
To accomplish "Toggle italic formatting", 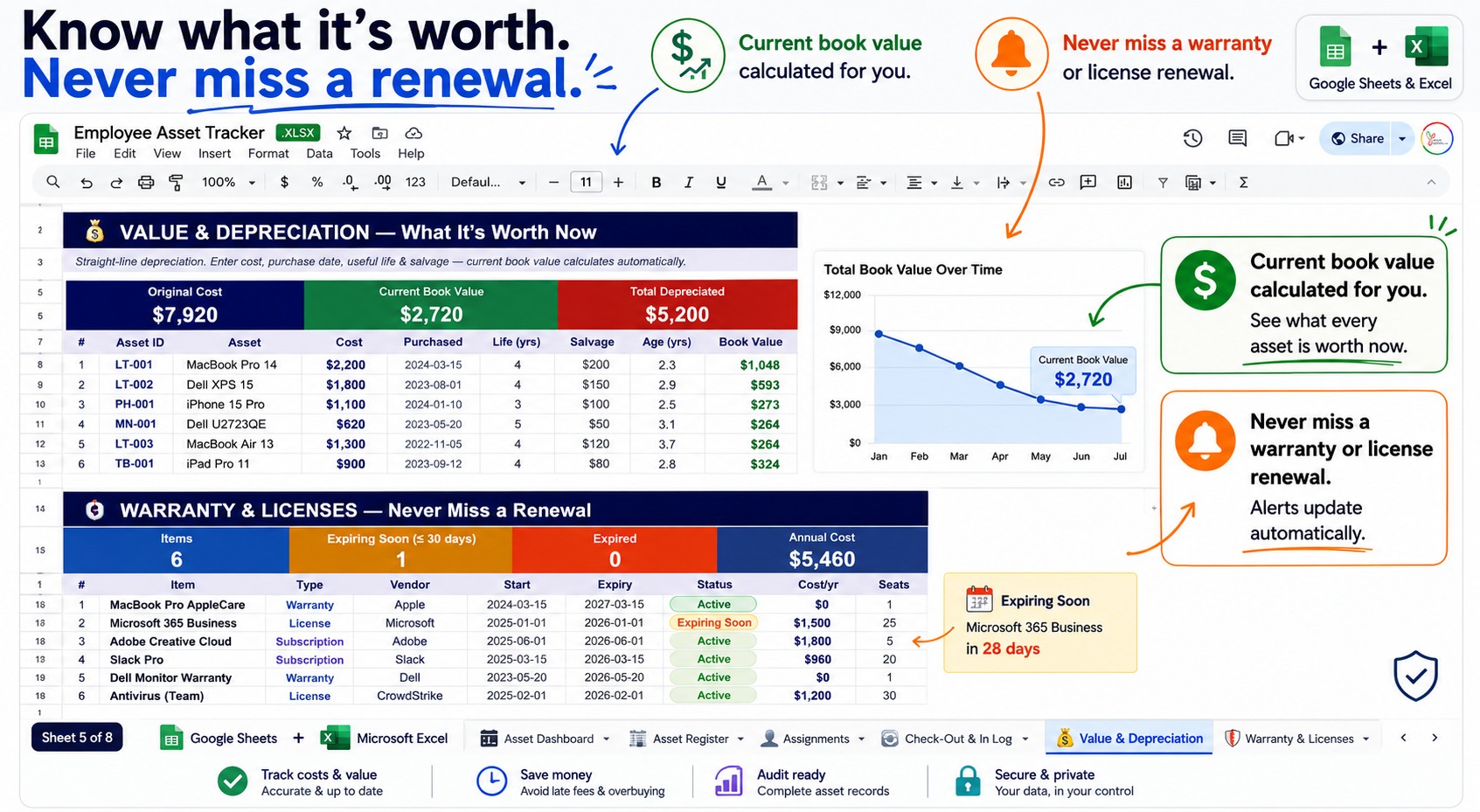I will 689,183.
